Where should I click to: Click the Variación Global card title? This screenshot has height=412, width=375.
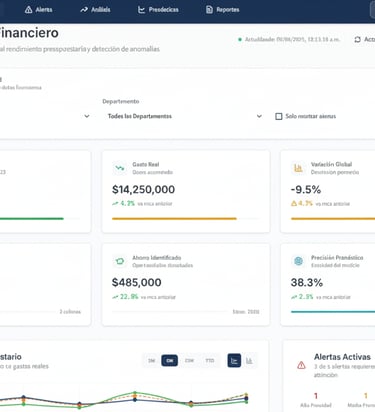click(331, 164)
